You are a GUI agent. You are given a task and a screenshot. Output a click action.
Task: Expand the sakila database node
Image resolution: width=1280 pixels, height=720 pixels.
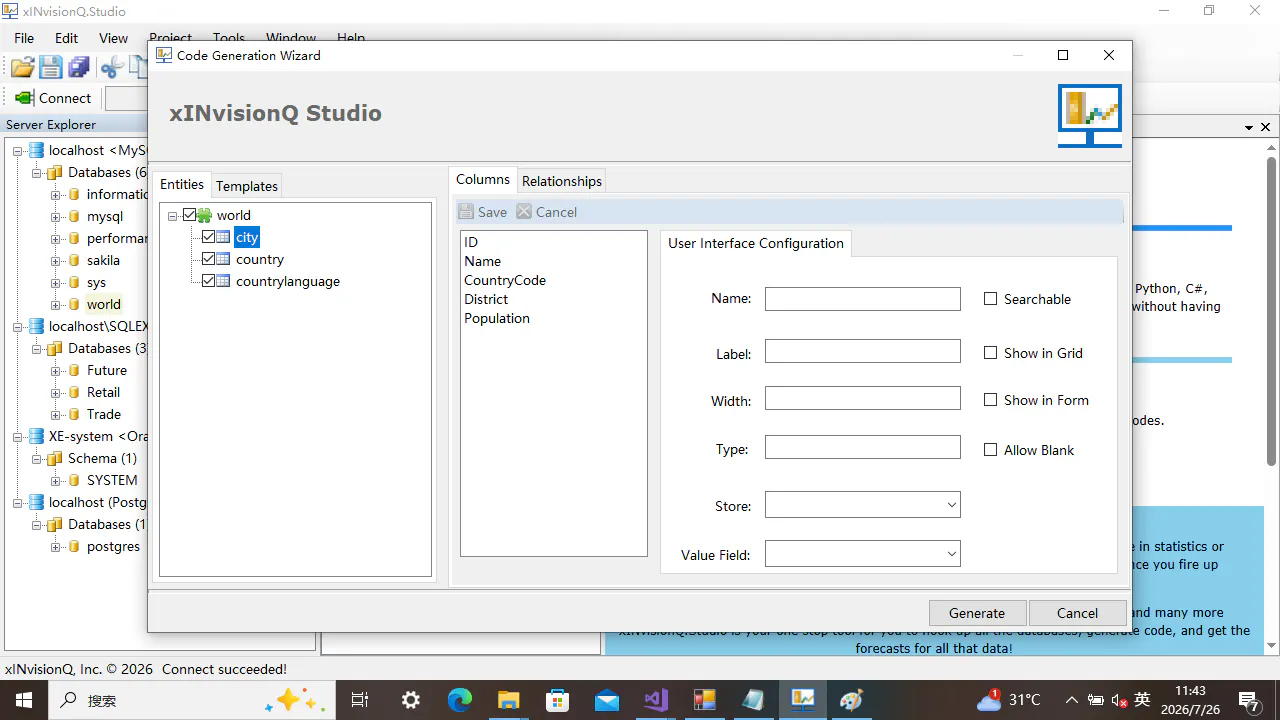coord(56,260)
